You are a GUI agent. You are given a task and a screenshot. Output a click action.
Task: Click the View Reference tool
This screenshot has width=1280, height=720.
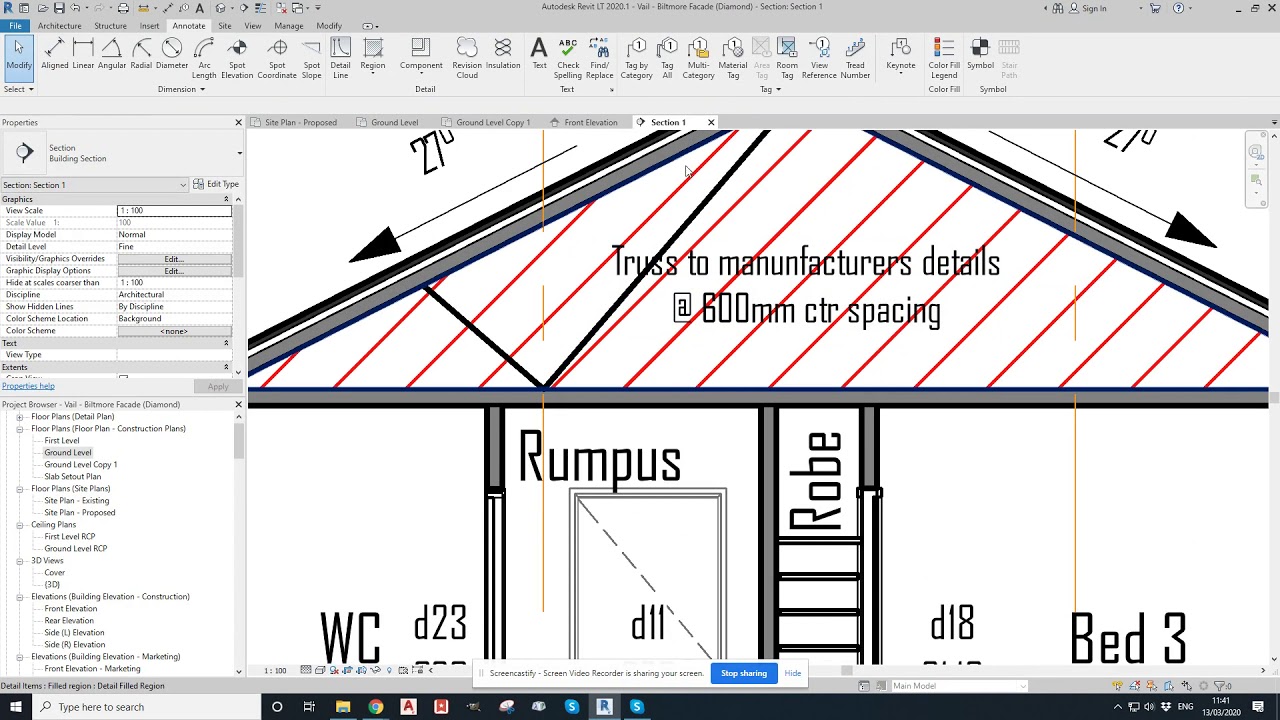pos(819,58)
